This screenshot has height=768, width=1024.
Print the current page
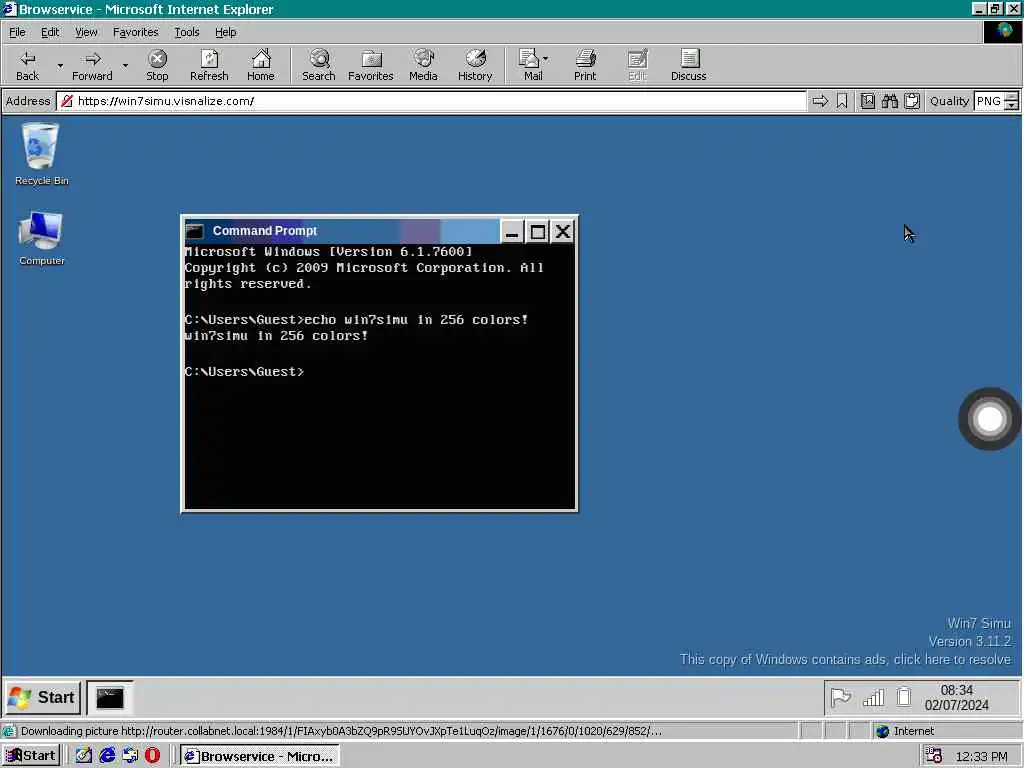585,65
